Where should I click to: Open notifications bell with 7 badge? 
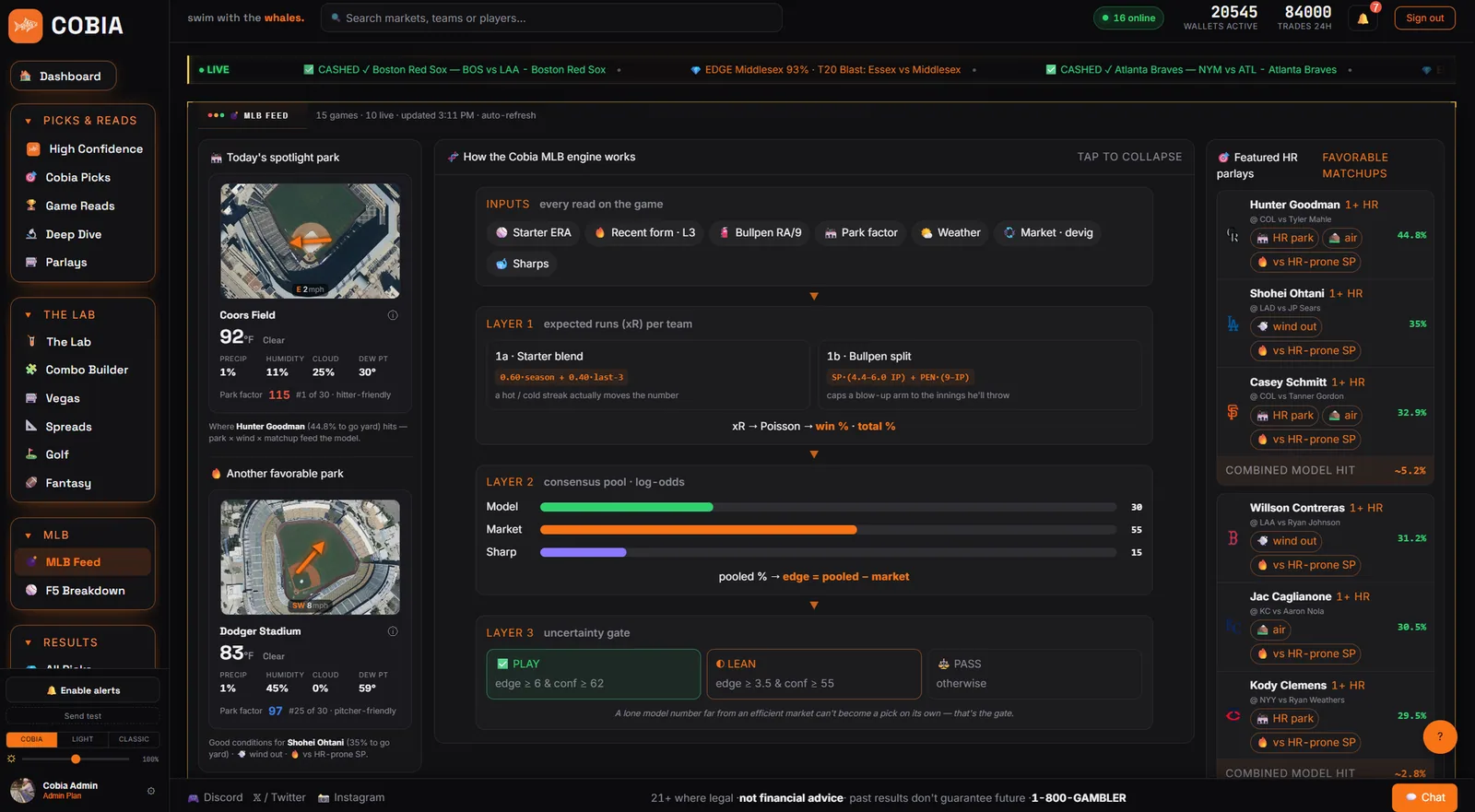(1363, 18)
